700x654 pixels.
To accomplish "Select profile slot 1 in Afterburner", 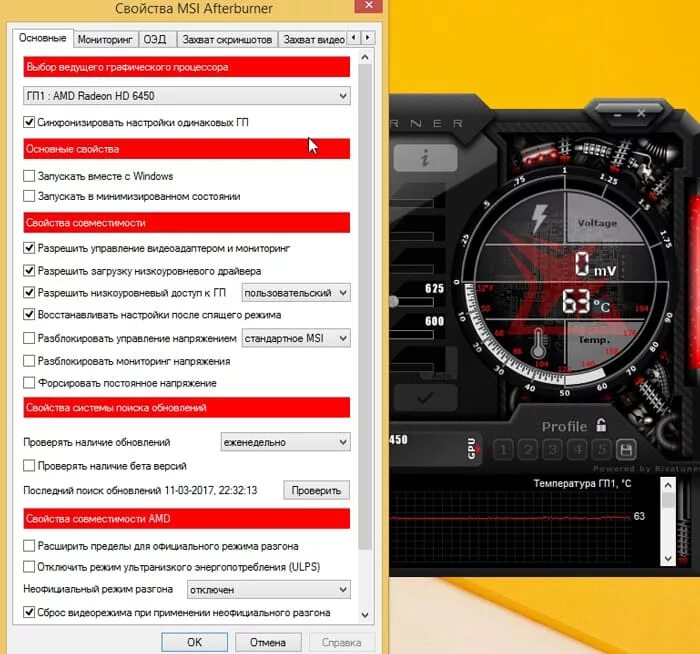I will click(503, 450).
